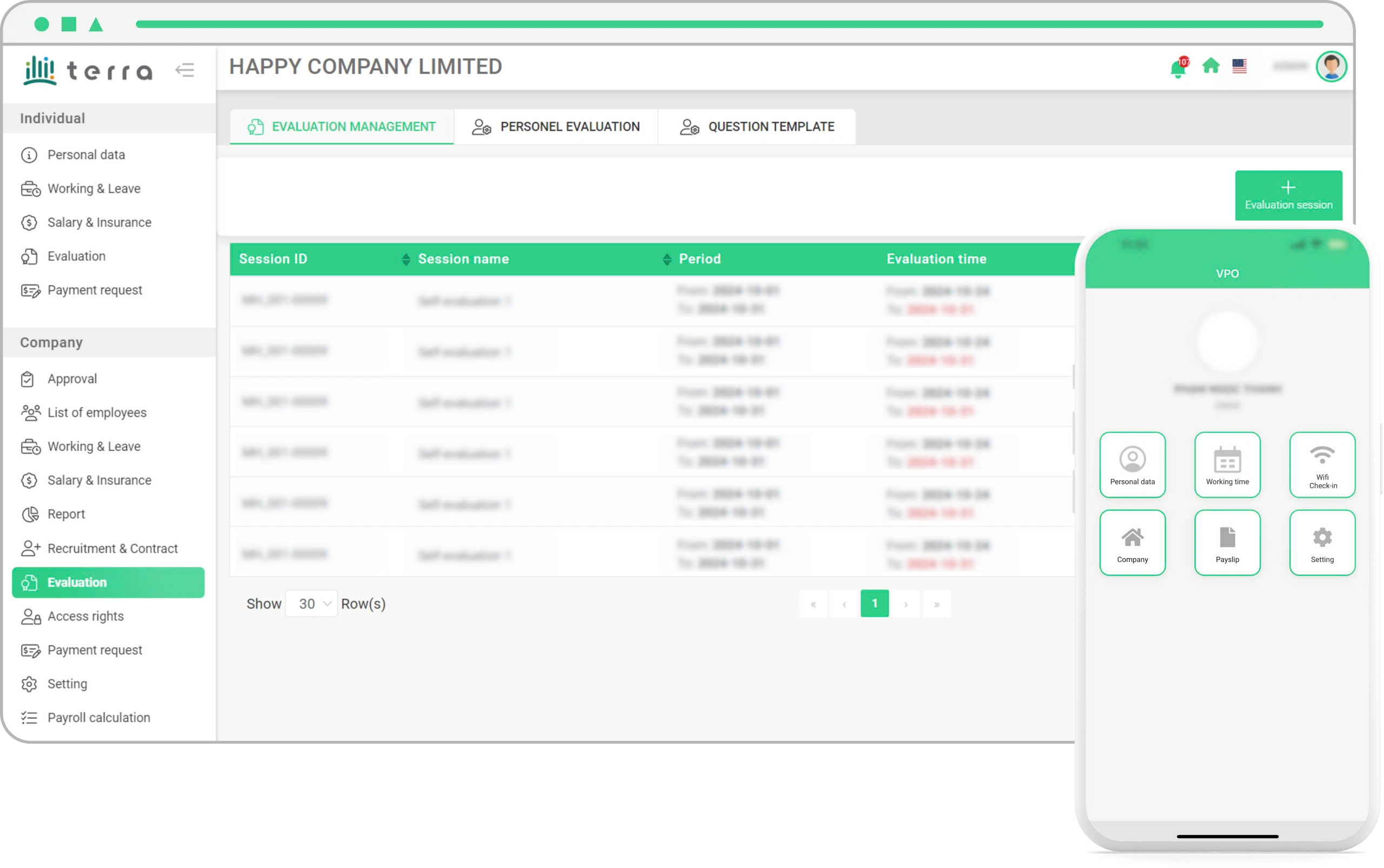Go to page 1 in pagination

click(875, 604)
